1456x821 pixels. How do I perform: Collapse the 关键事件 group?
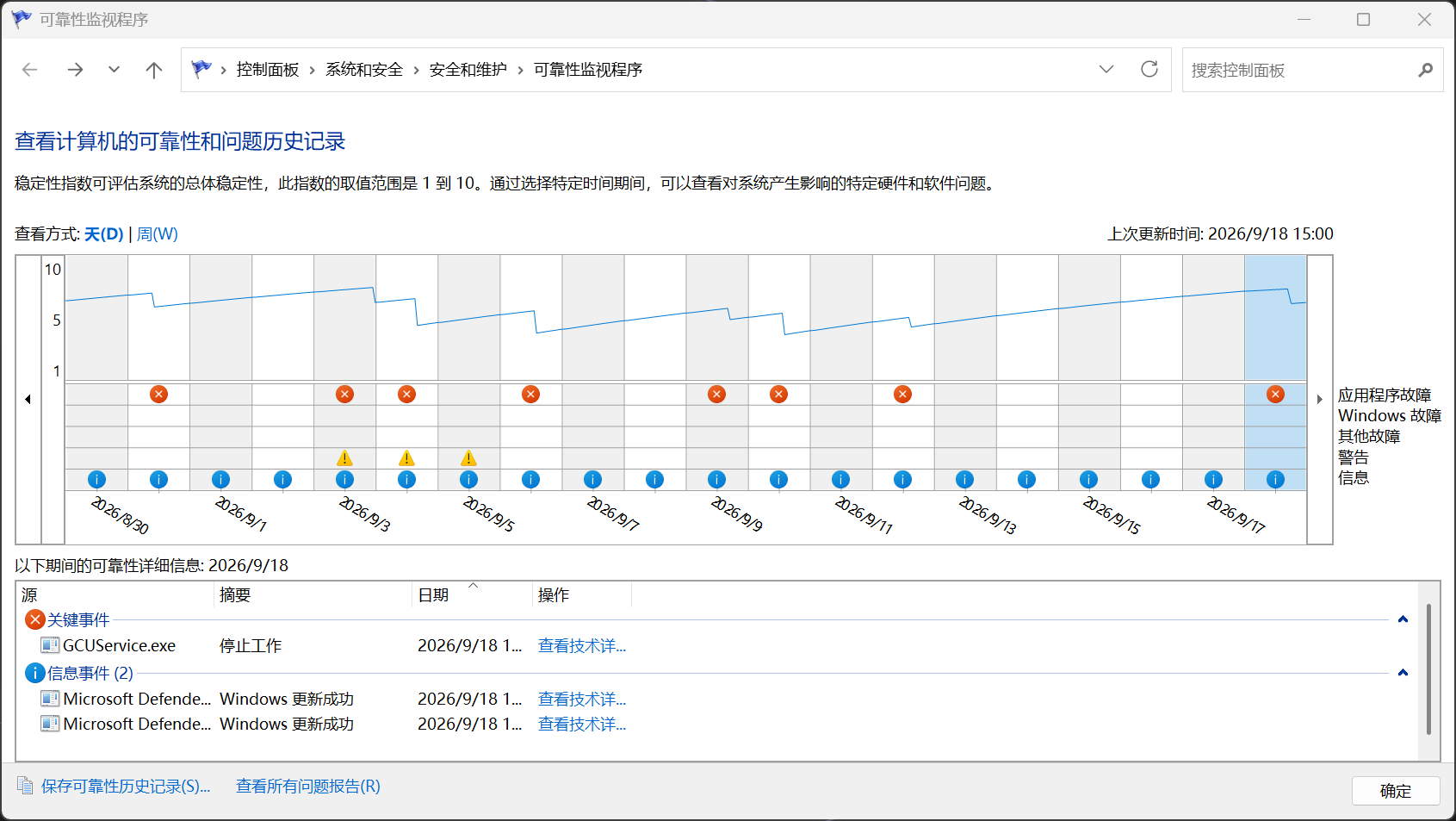point(1403,619)
